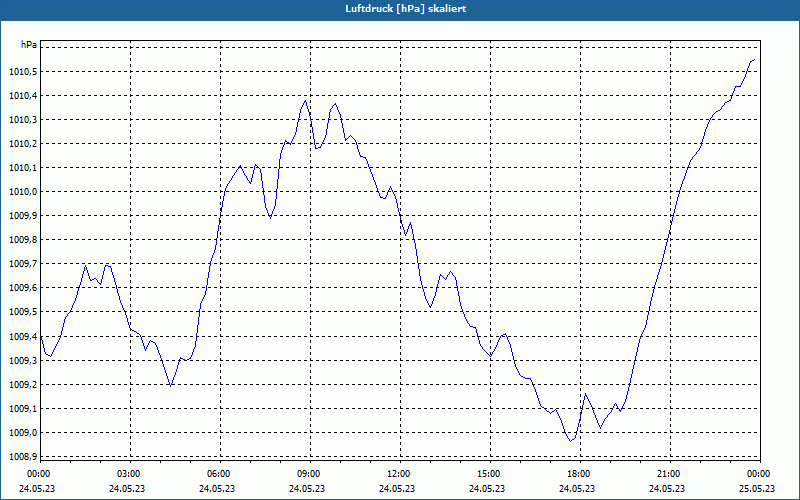Select the 1010,0 y-axis label
This screenshot has height=500, width=800.
pyautogui.click(x=23, y=192)
